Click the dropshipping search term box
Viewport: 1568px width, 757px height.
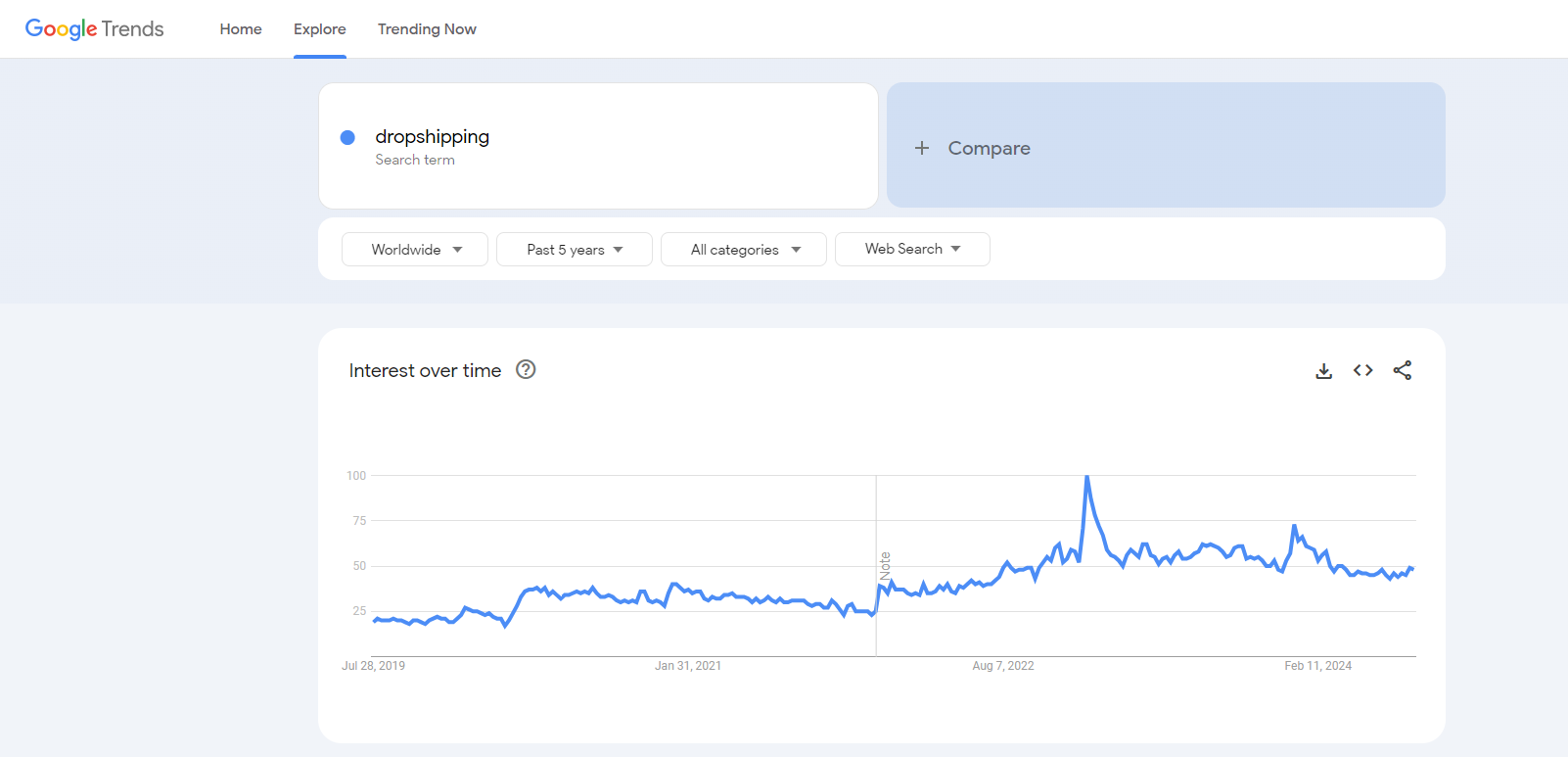(x=598, y=146)
